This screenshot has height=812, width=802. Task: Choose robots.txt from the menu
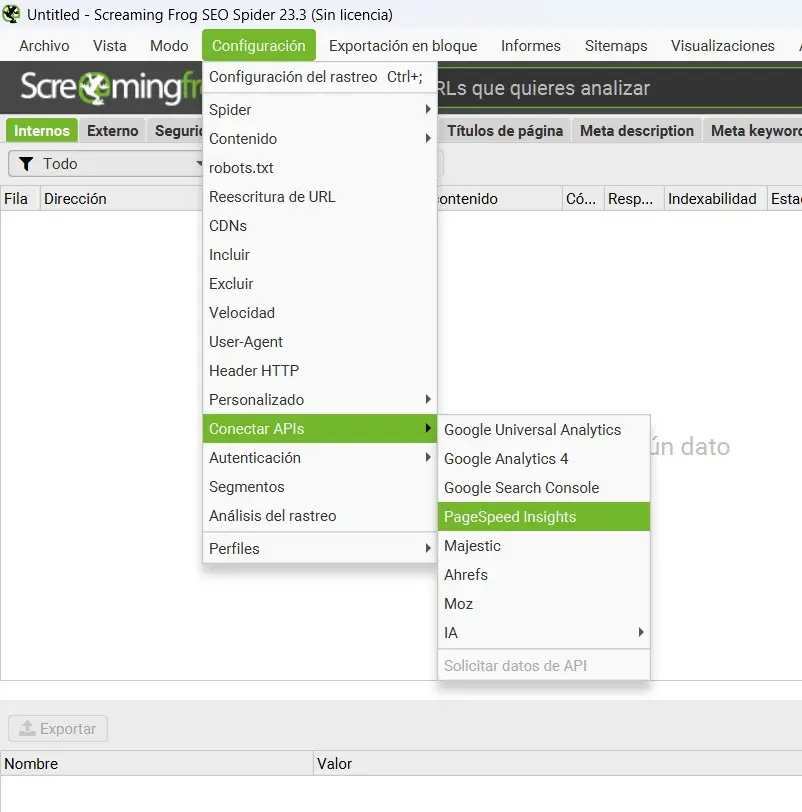(x=320, y=168)
